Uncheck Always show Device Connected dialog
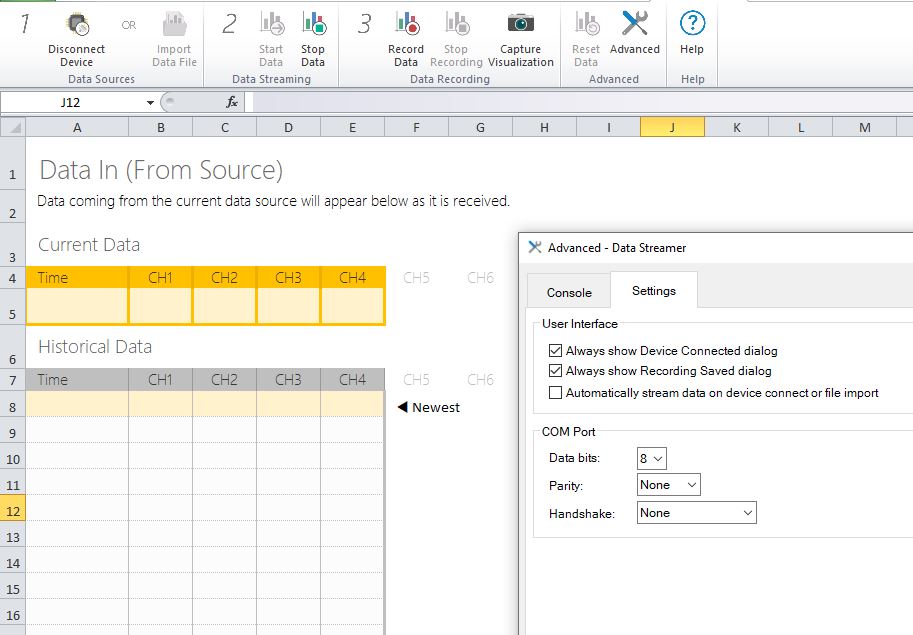Screen dimensions: 913x635 [555, 351]
